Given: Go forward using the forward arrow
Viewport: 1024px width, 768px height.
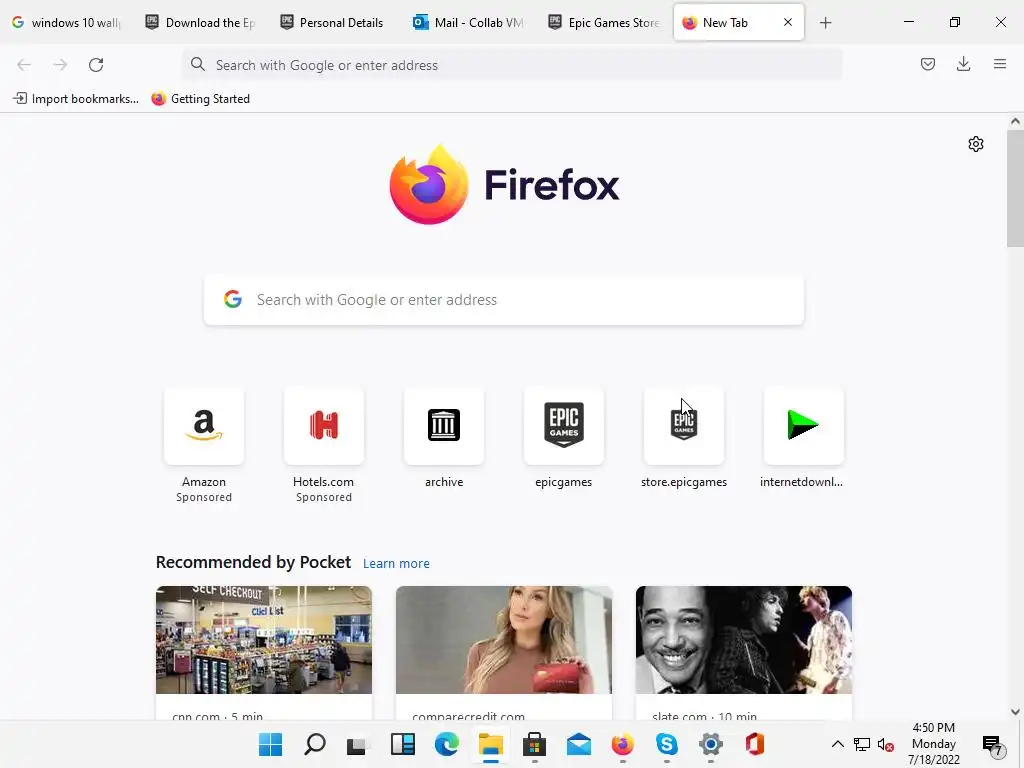Looking at the screenshot, I should point(60,65).
